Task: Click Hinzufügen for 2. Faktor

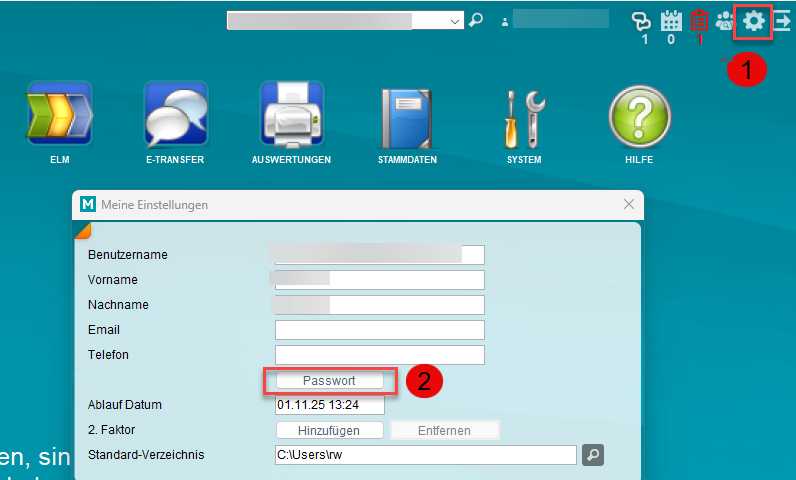Action: tap(330, 430)
